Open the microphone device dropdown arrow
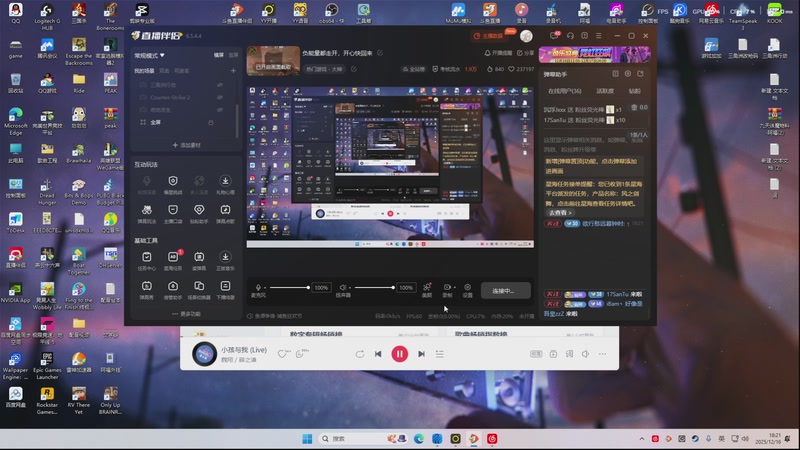 264,288
